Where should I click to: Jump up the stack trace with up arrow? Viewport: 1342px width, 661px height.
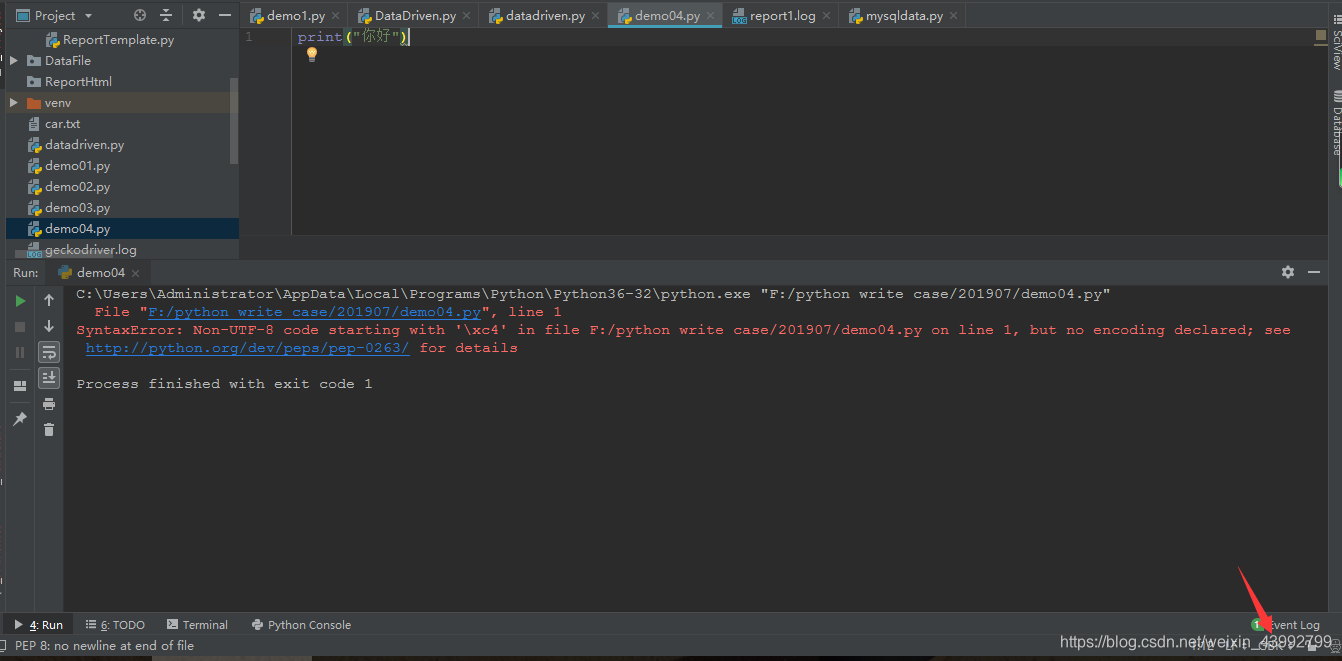tap(49, 300)
